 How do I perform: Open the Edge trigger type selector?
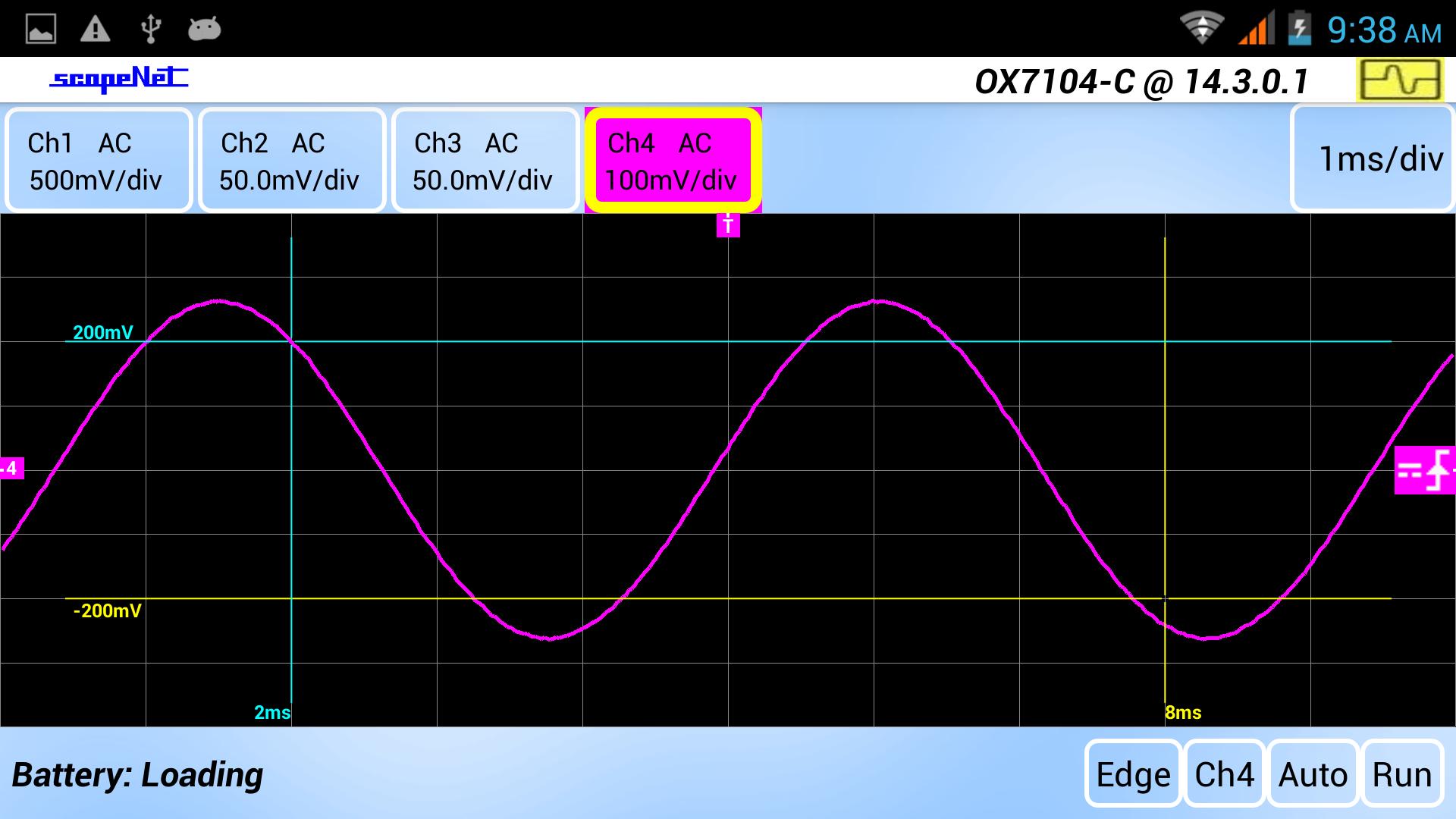point(1133,774)
